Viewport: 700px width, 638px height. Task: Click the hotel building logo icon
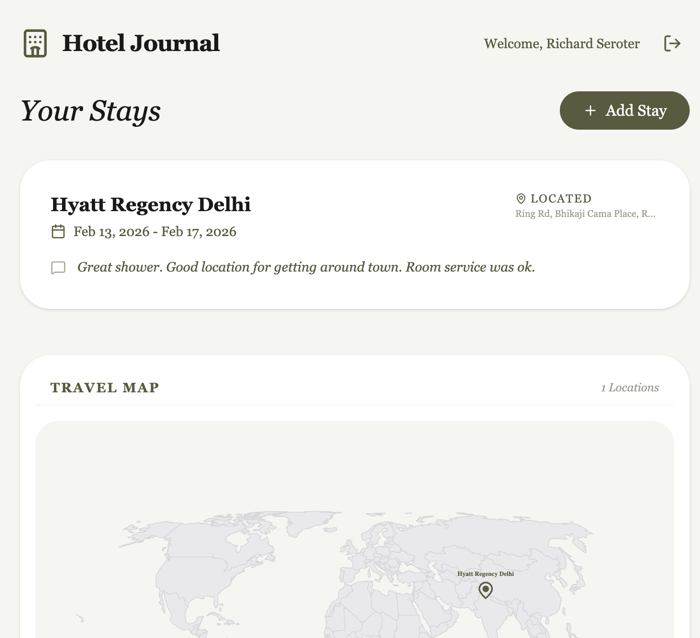click(35, 43)
